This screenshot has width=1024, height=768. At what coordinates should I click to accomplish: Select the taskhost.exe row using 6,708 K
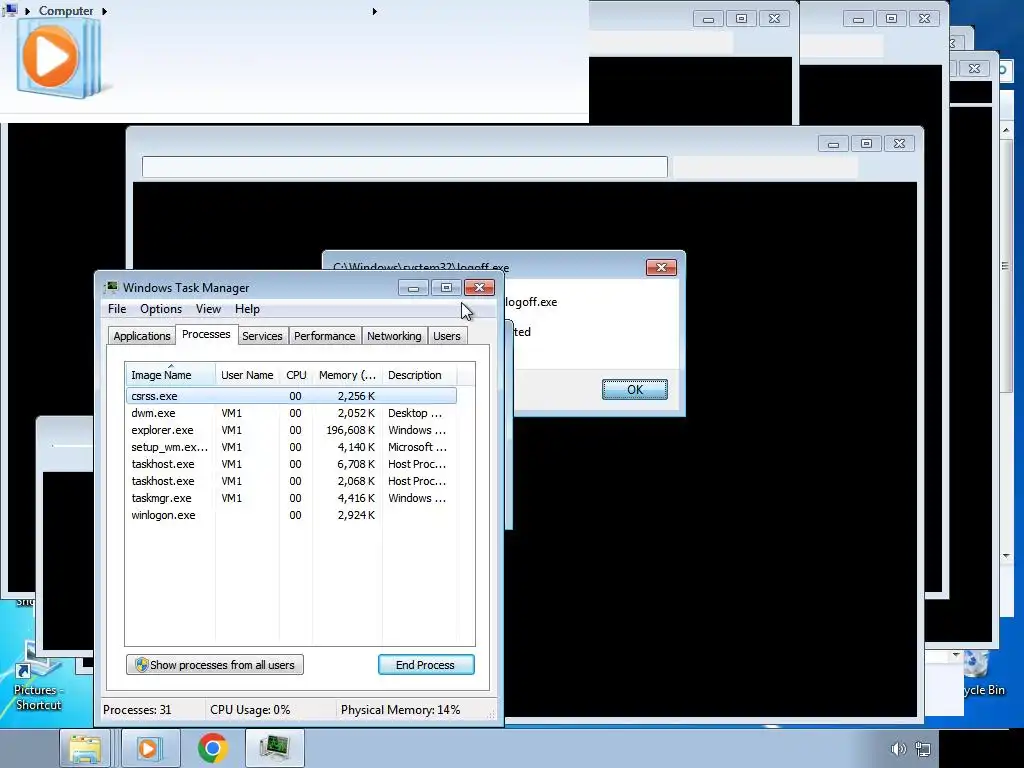coord(291,464)
